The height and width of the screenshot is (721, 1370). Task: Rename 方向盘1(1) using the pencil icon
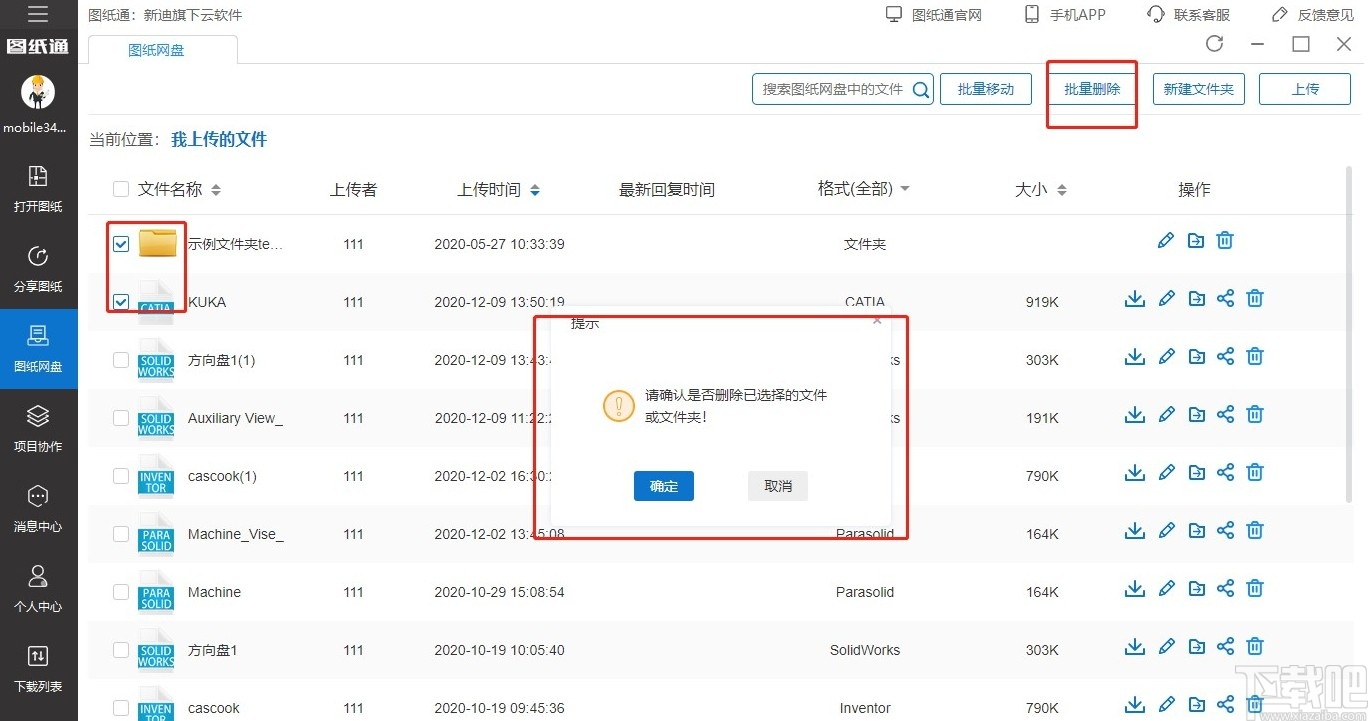1166,356
